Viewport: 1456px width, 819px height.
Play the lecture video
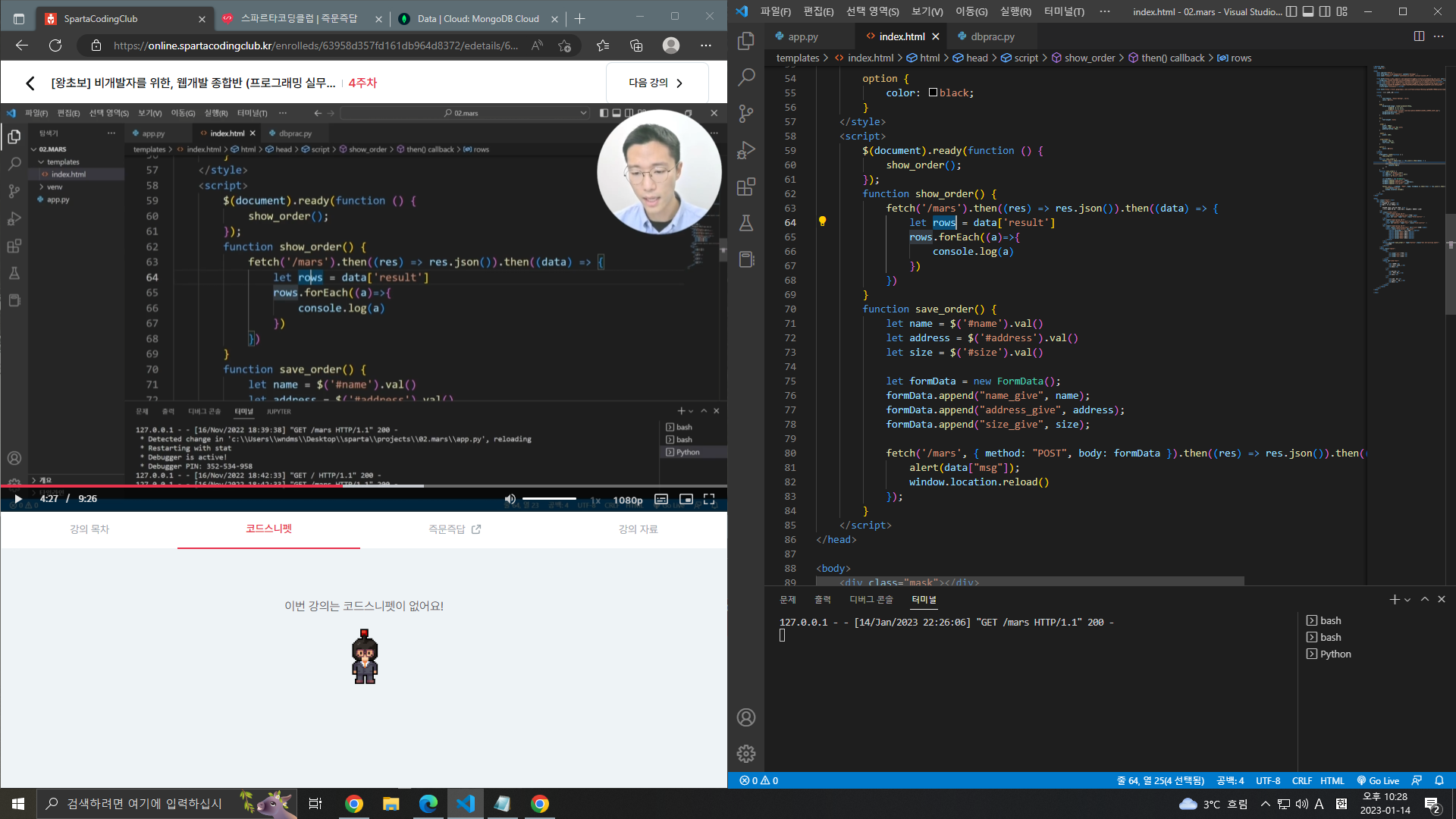pos(18,499)
